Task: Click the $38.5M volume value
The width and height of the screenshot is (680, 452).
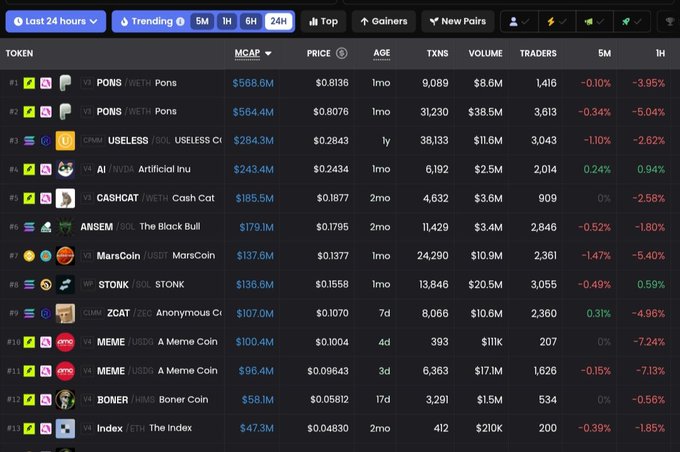Action: coord(485,112)
